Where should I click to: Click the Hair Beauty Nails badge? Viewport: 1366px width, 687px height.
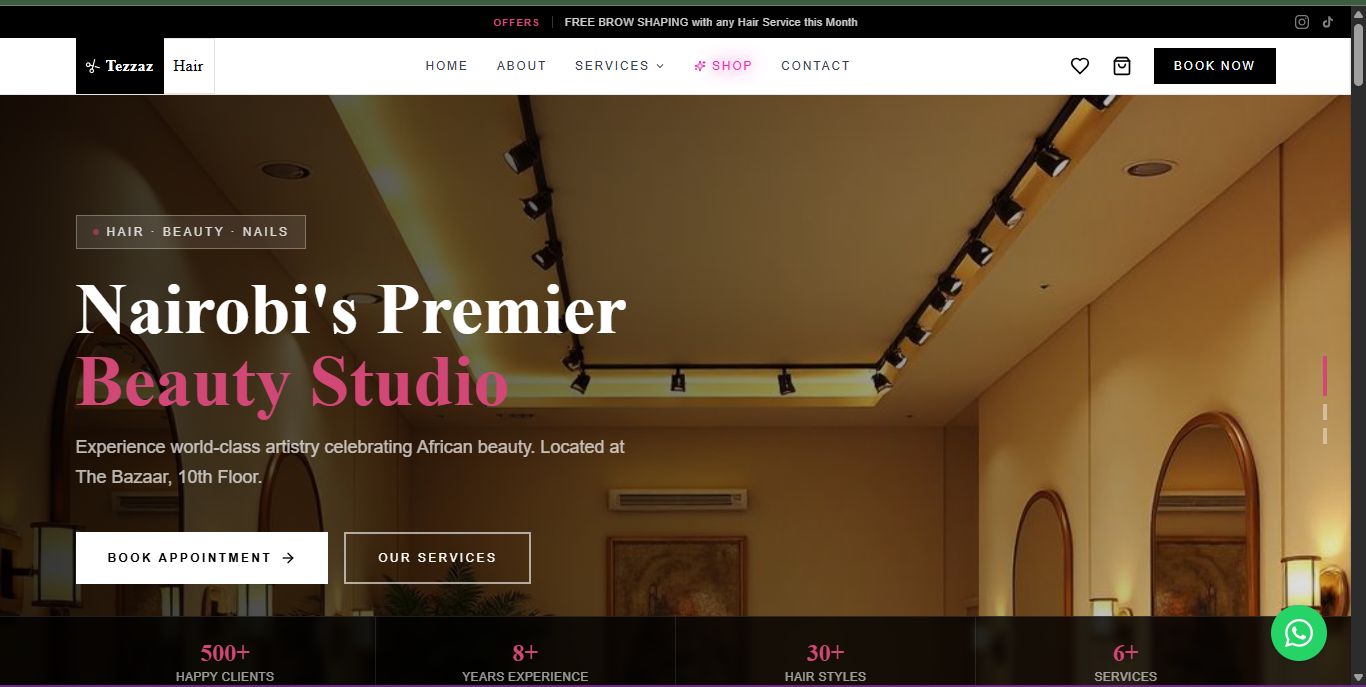coord(191,232)
